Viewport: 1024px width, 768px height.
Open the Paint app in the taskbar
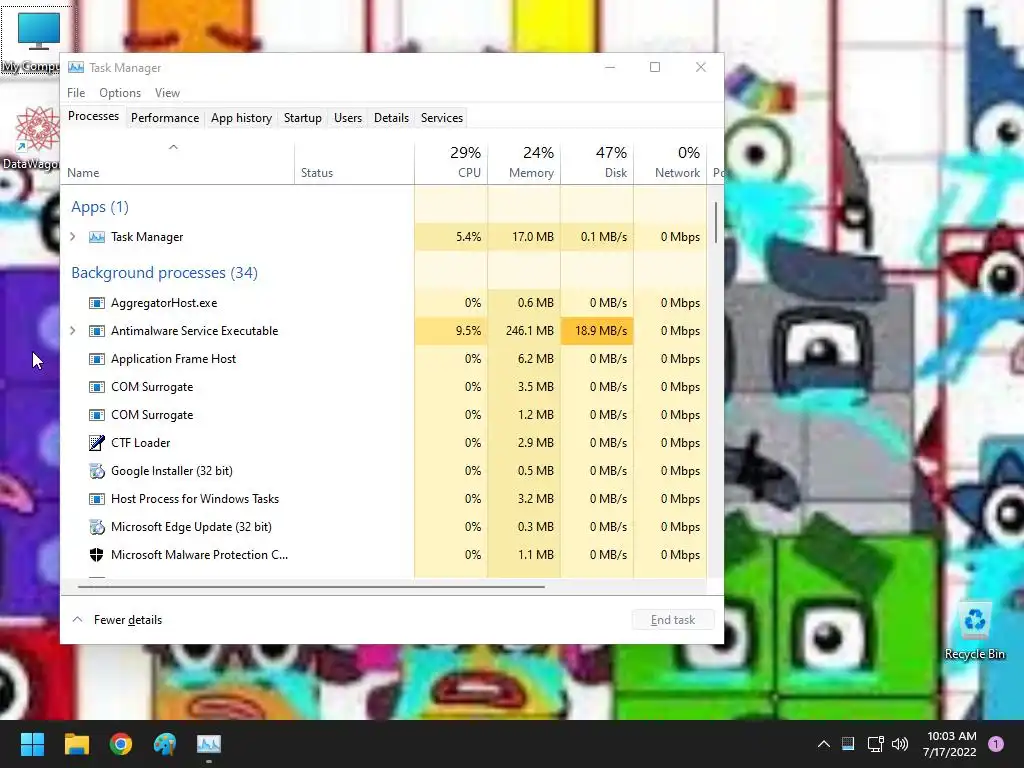point(165,744)
